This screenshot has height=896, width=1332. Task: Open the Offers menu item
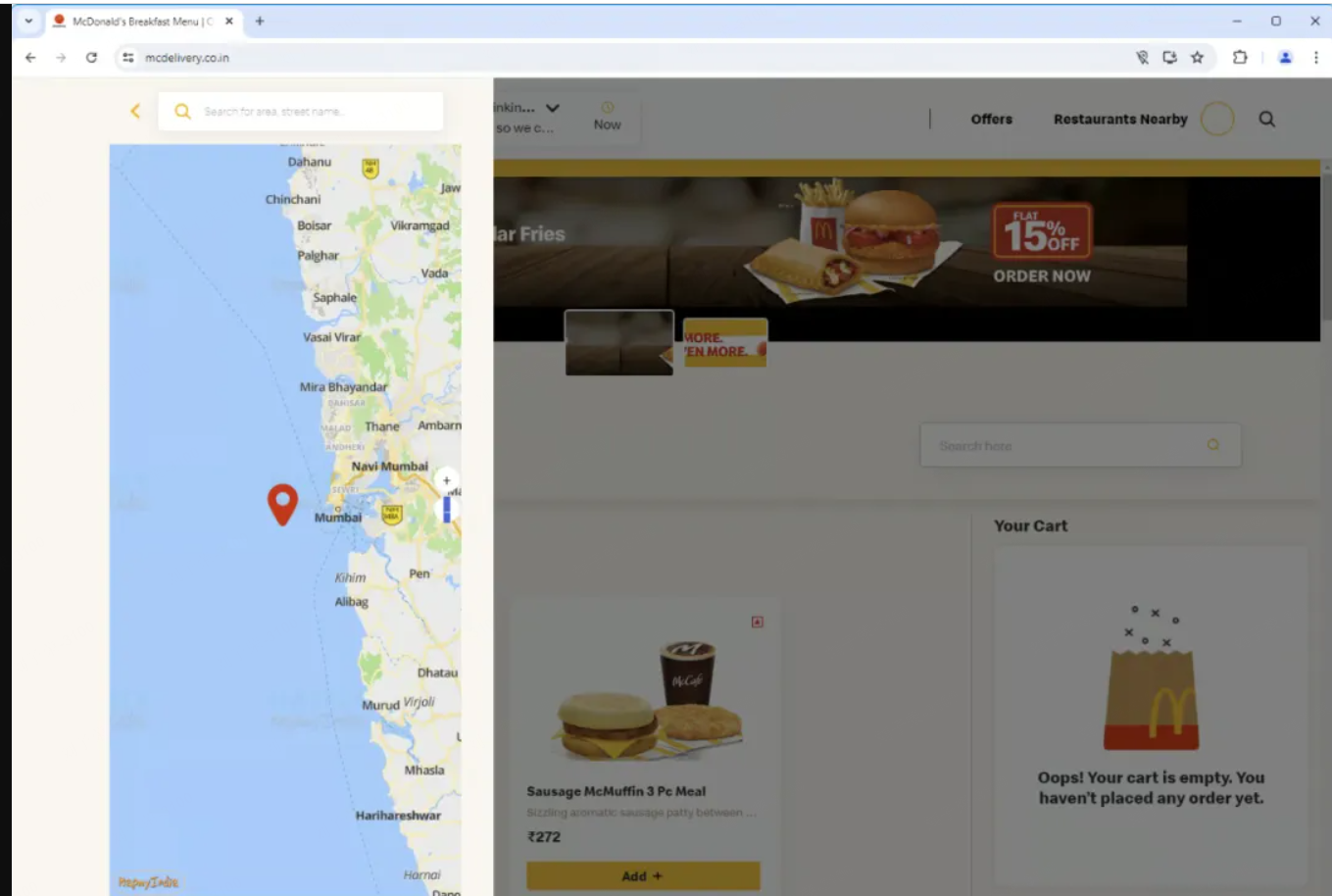tap(991, 119)
